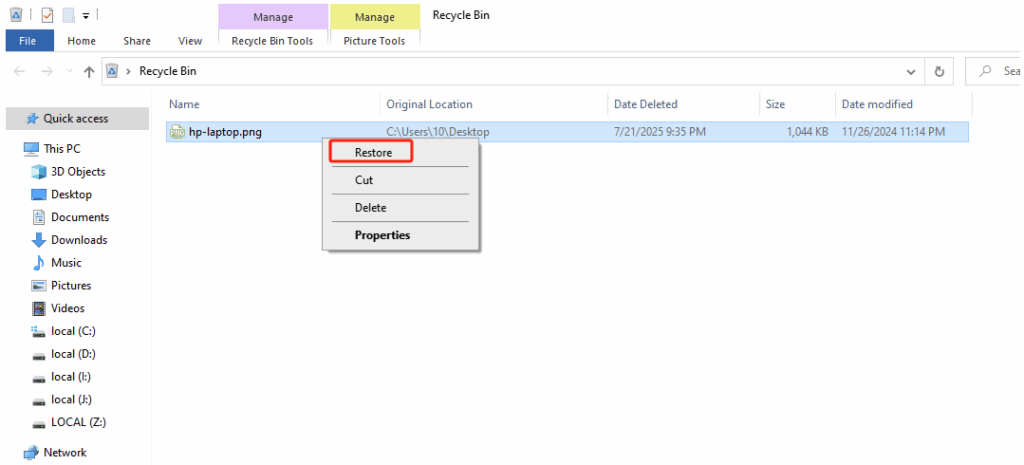Expand the address bar history dropdown
Viewport: 1024px width, 465px height.
point(910,71)
